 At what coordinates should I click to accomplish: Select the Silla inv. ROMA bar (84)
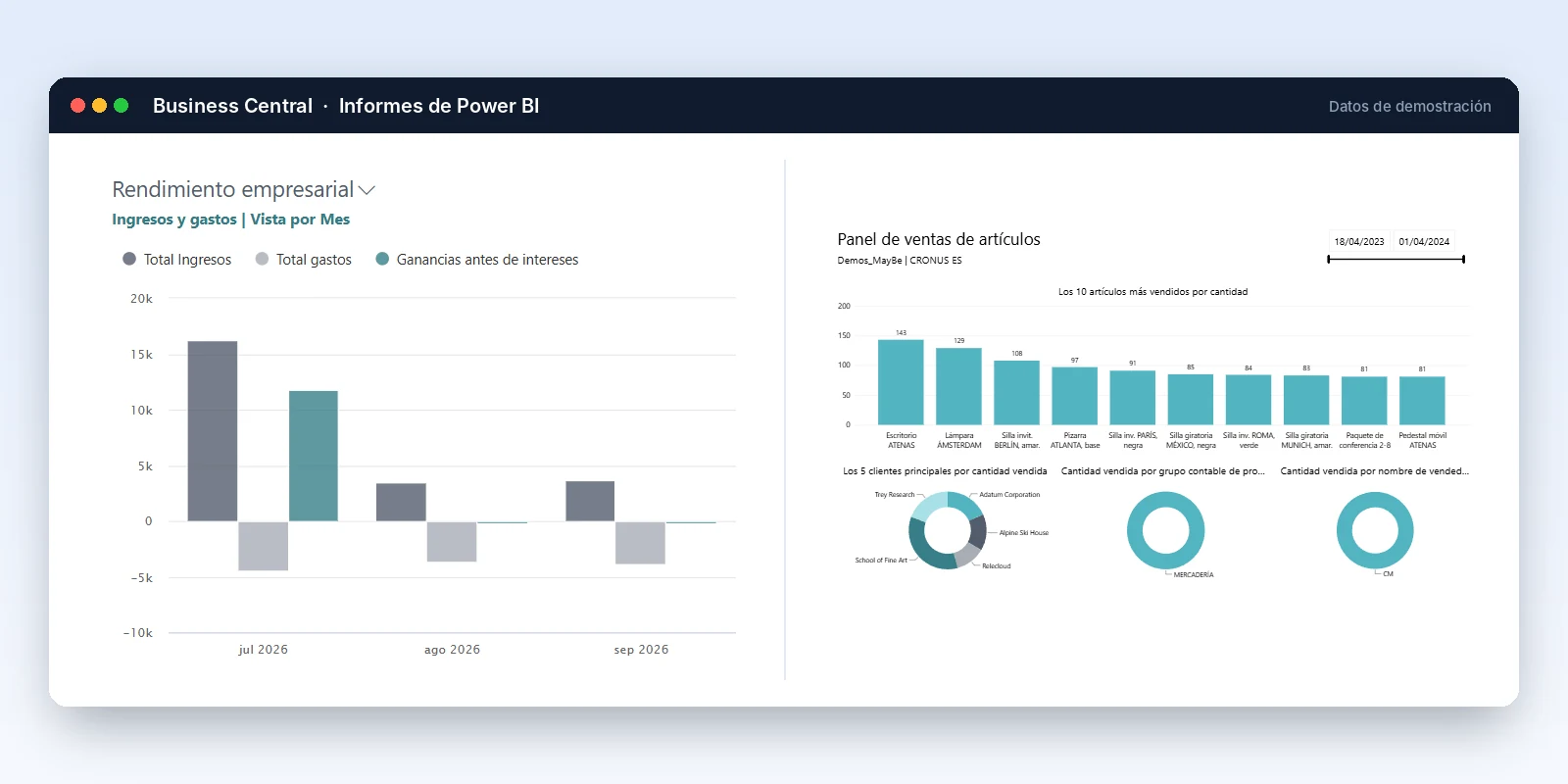click(1248, 400)
